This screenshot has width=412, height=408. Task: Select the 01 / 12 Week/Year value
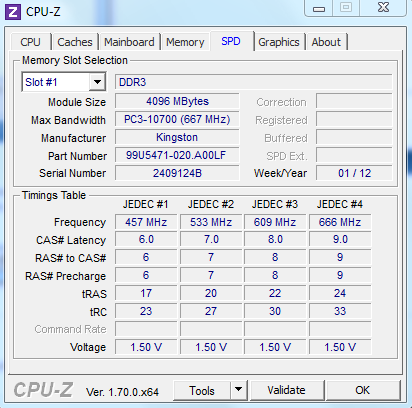pos(354,173)
